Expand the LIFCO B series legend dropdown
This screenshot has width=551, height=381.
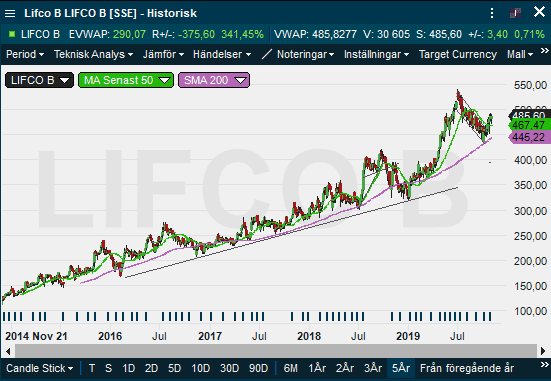tap(39, 80)
